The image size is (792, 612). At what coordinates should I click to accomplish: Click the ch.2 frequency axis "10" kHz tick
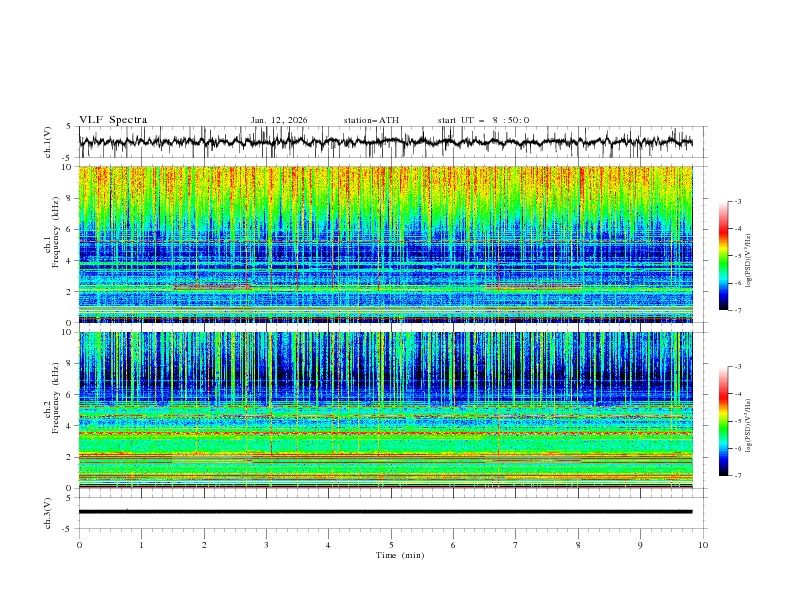click(67, 332)
